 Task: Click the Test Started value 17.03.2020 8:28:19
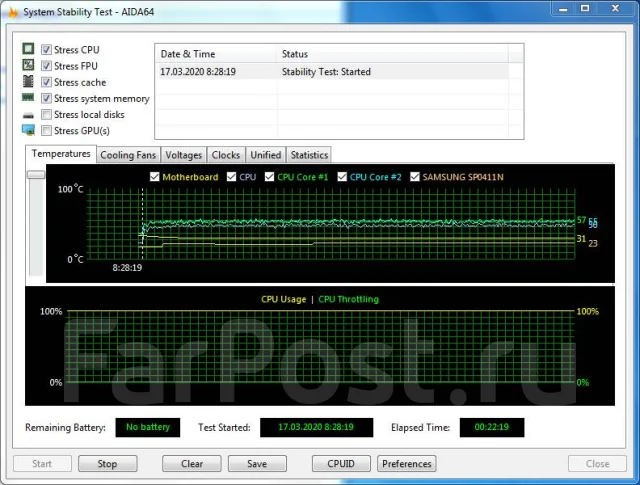316,427
